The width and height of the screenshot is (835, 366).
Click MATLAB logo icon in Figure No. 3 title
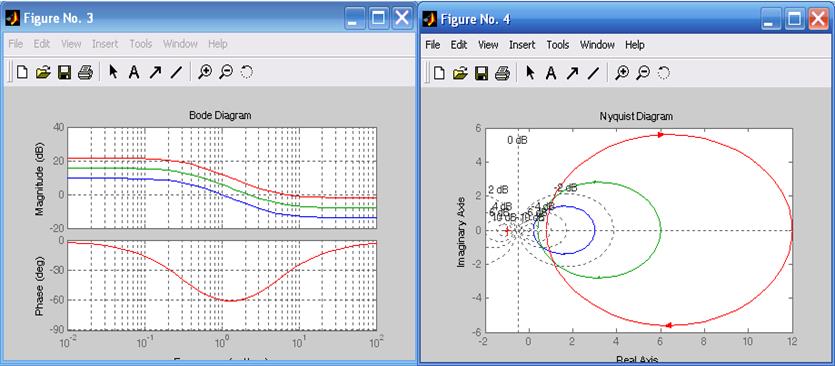click(x=12, y=19)
